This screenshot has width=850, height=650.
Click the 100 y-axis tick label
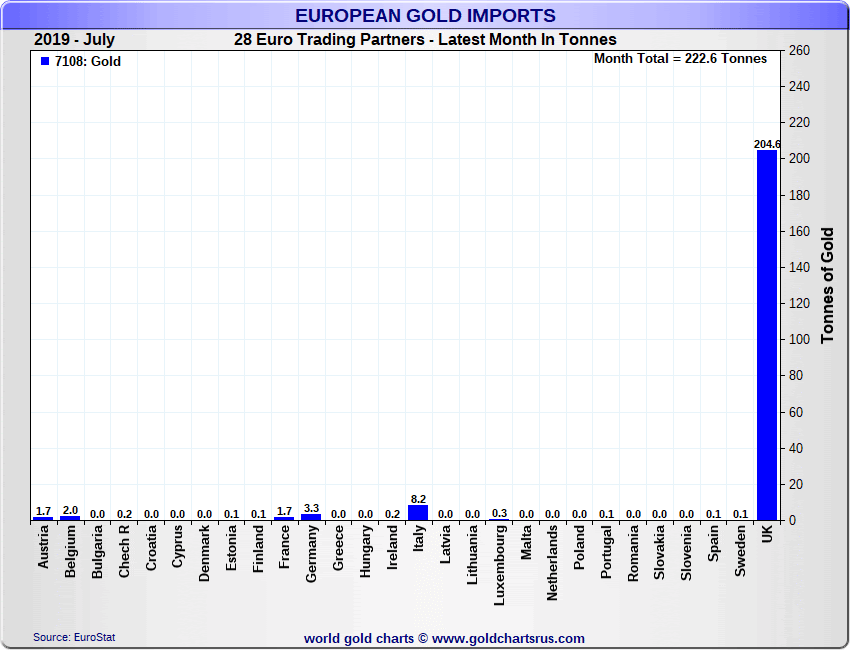(x=799, y=339)
